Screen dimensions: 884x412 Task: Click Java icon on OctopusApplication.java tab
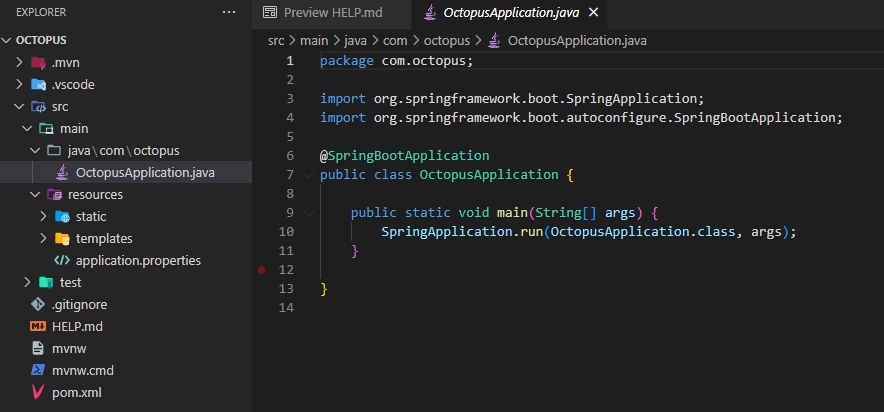[430, 12]
